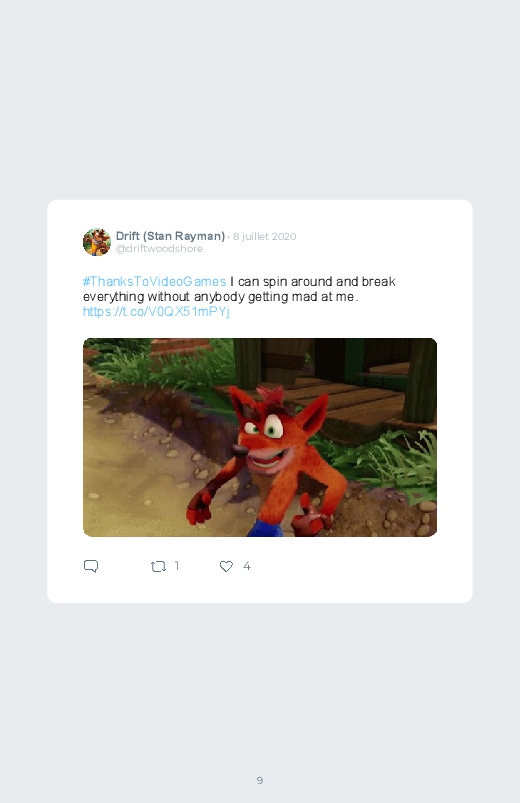Click the word 'everything' in the tweet
The height and width of the screenshot is (803, 520).
[114, 297]
